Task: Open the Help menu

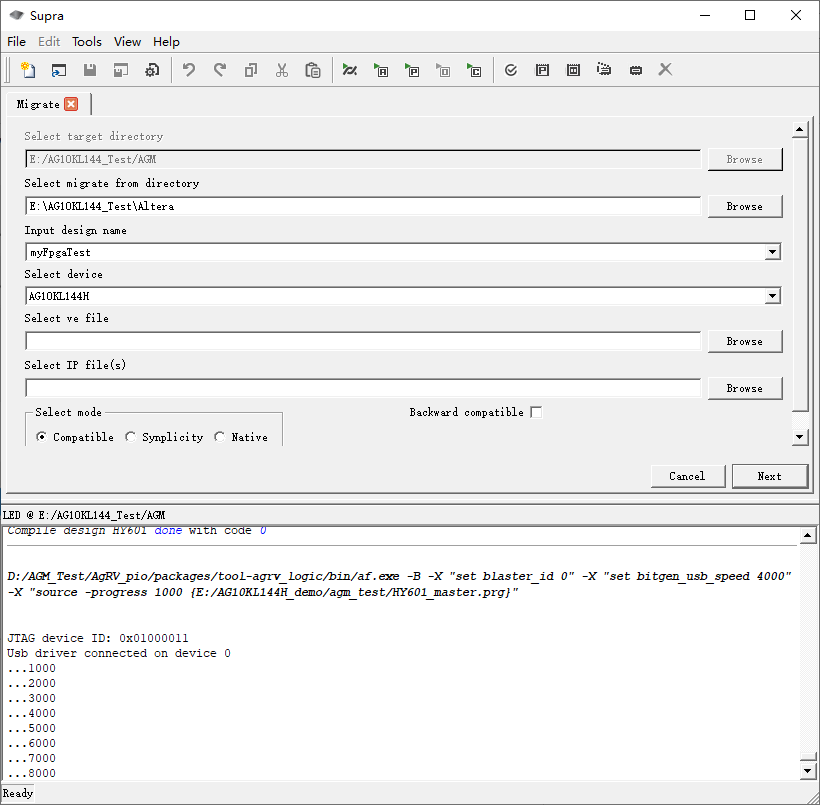Action: point(166,42)
